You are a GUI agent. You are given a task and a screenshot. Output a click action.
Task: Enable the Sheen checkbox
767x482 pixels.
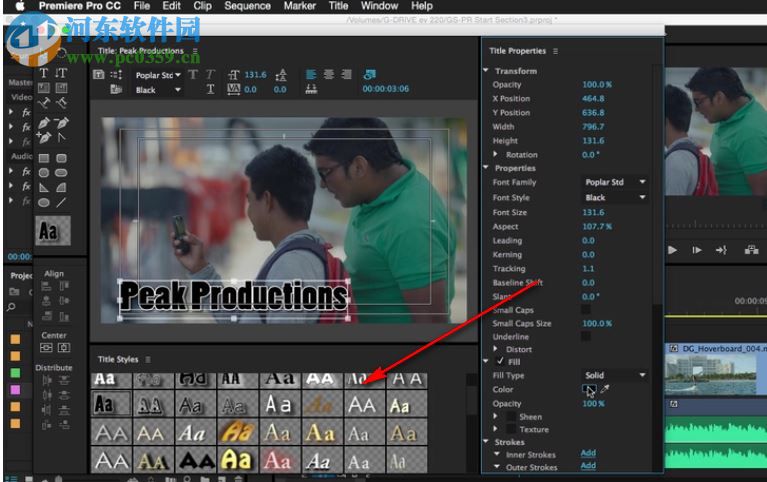(x=511, y=416)
